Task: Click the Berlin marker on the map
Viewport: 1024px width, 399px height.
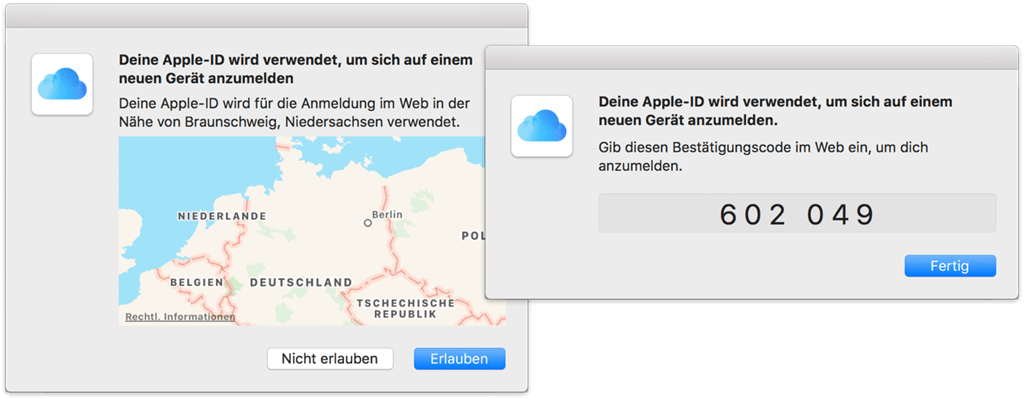Action: 368,223
